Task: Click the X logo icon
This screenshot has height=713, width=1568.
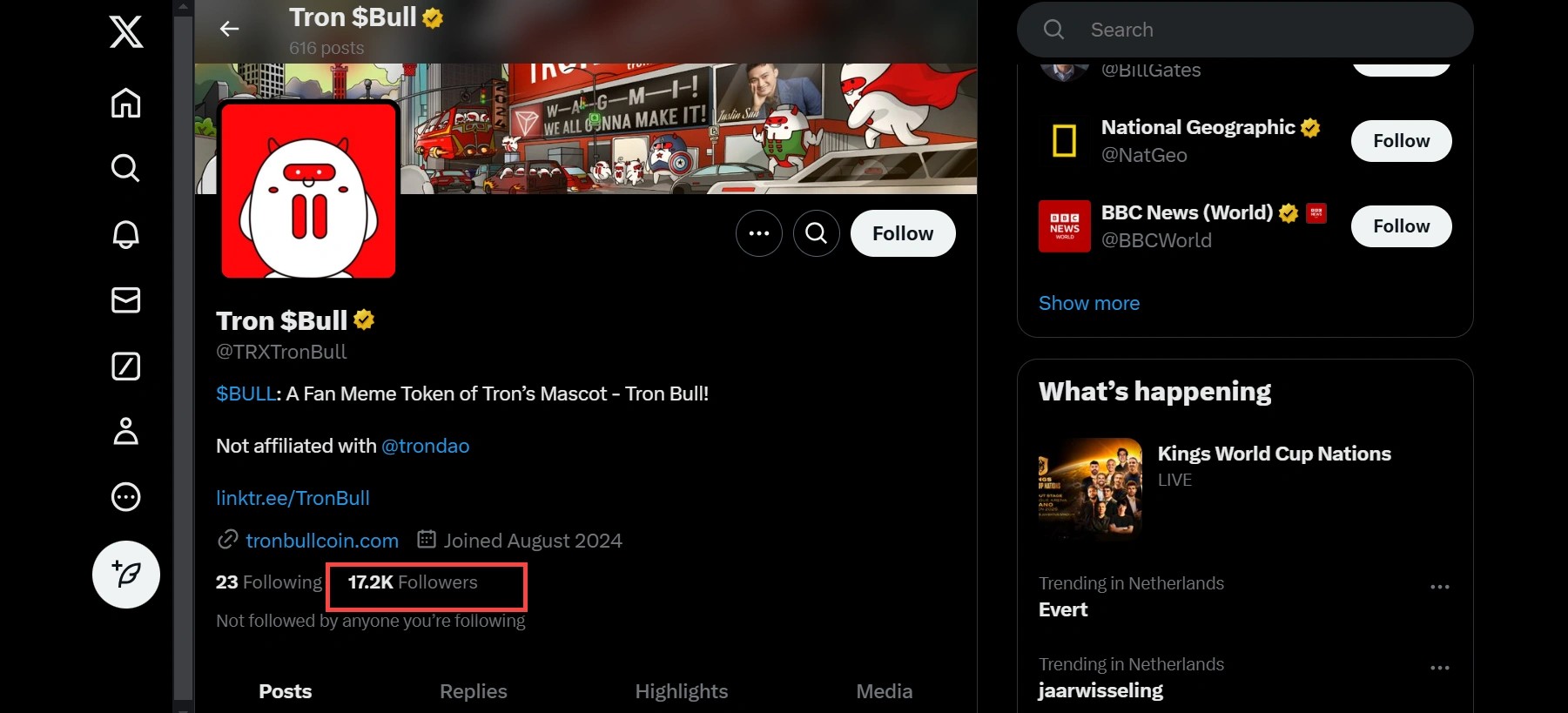Action: point(126,32)
